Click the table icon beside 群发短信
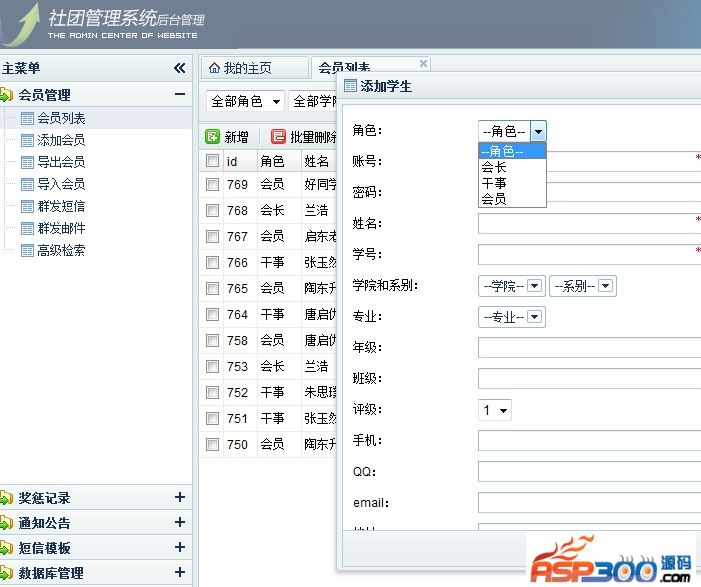This screenshot has width=701, height=587. point(27,207)
